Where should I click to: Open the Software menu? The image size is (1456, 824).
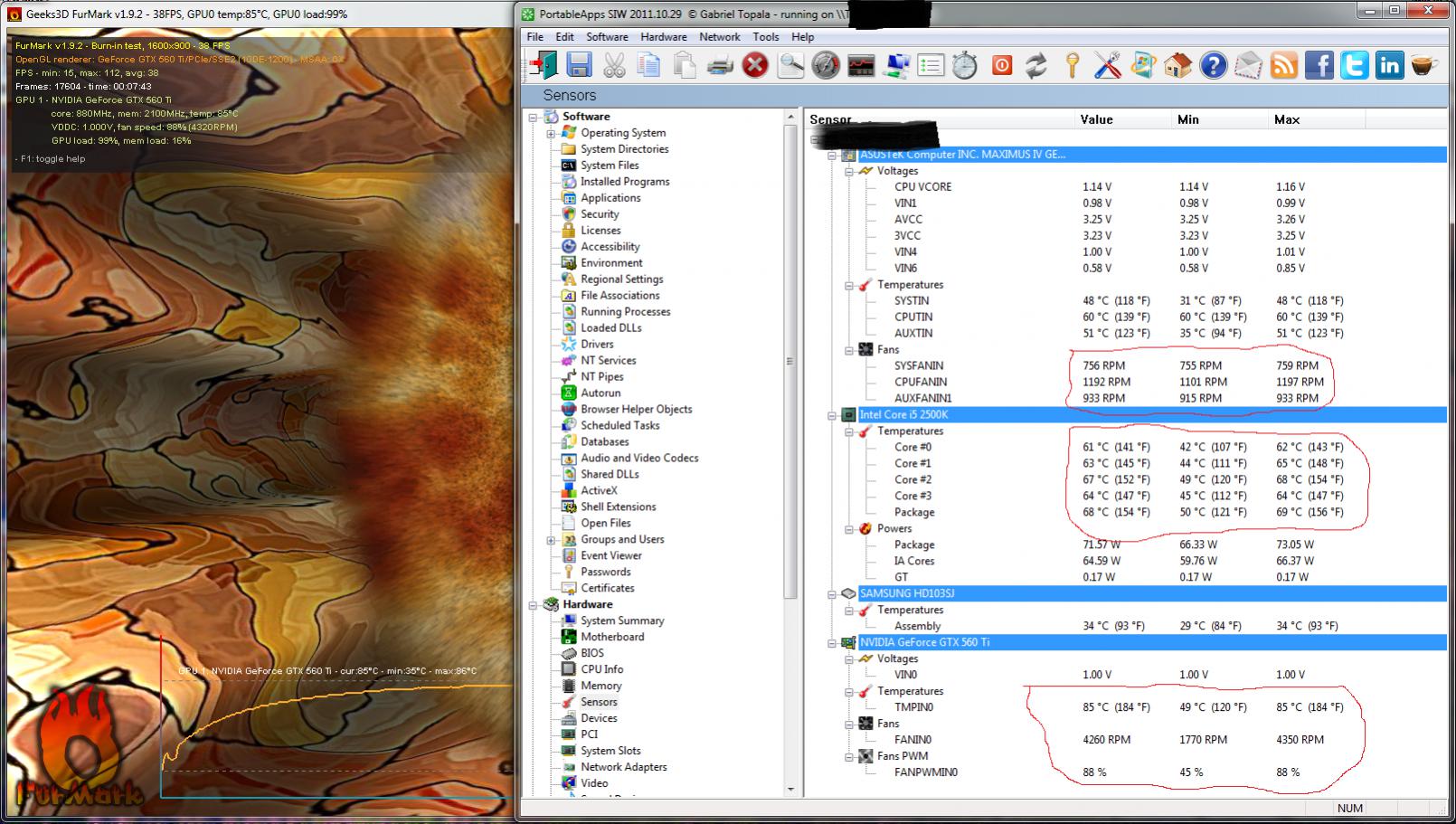[x=607, y=37]
